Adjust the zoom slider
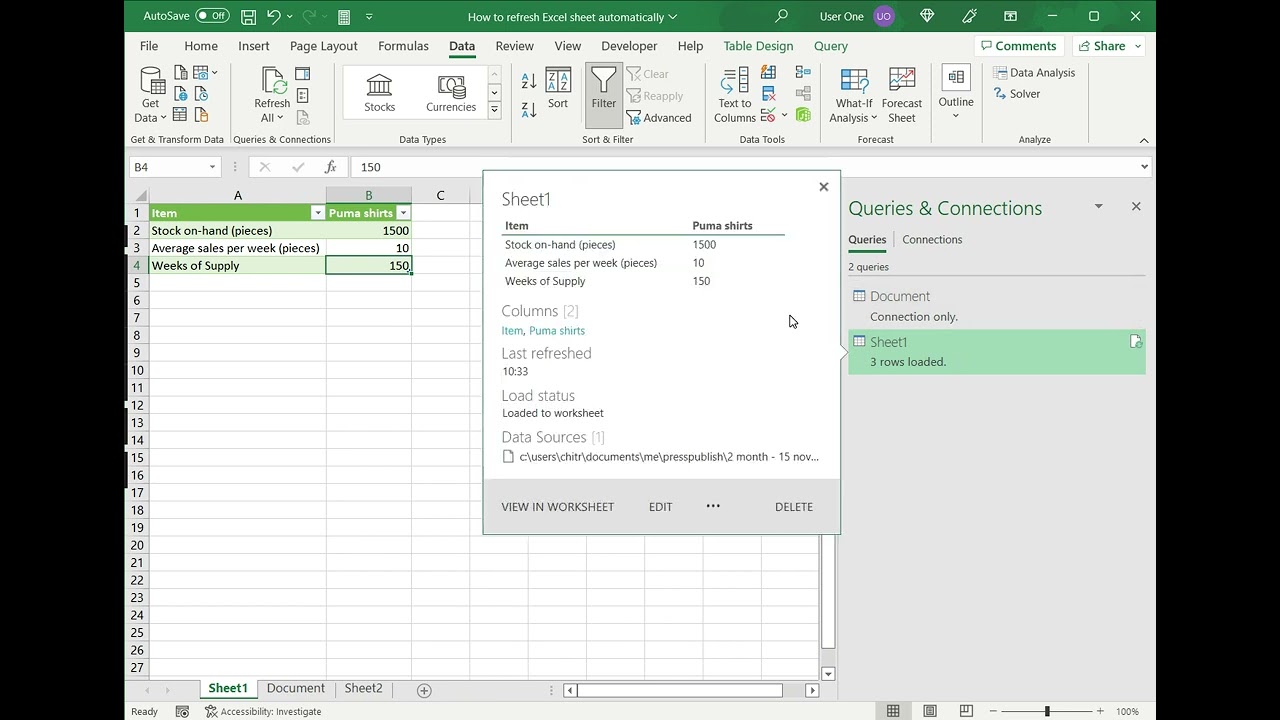 (x=1047, y=711)
